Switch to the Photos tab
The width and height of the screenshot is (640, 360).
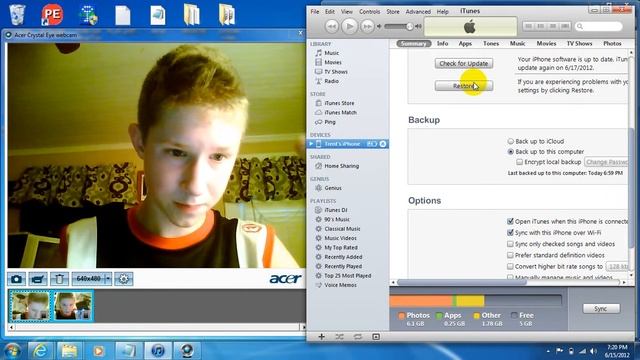click(612, 43)
